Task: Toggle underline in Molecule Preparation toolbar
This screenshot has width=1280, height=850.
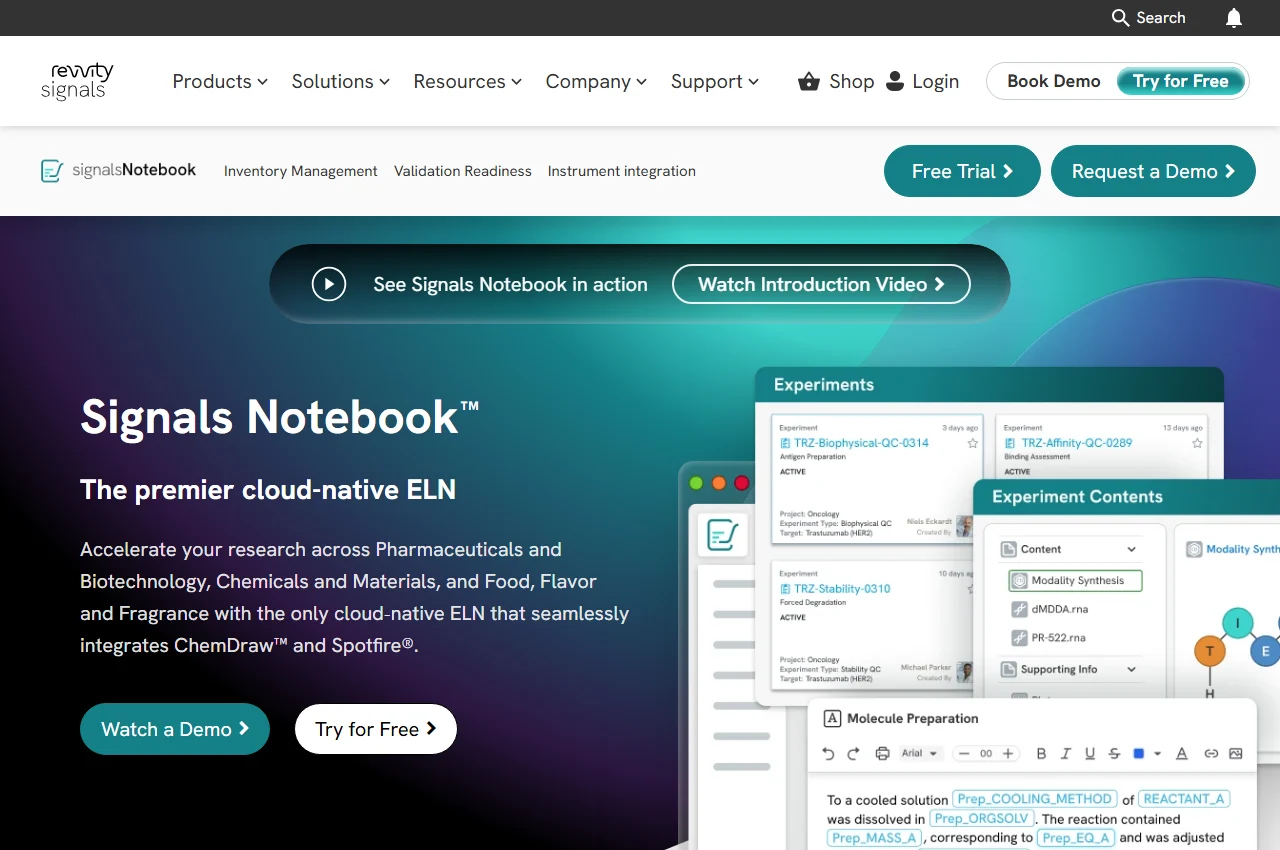Action: coord(1090,754)
